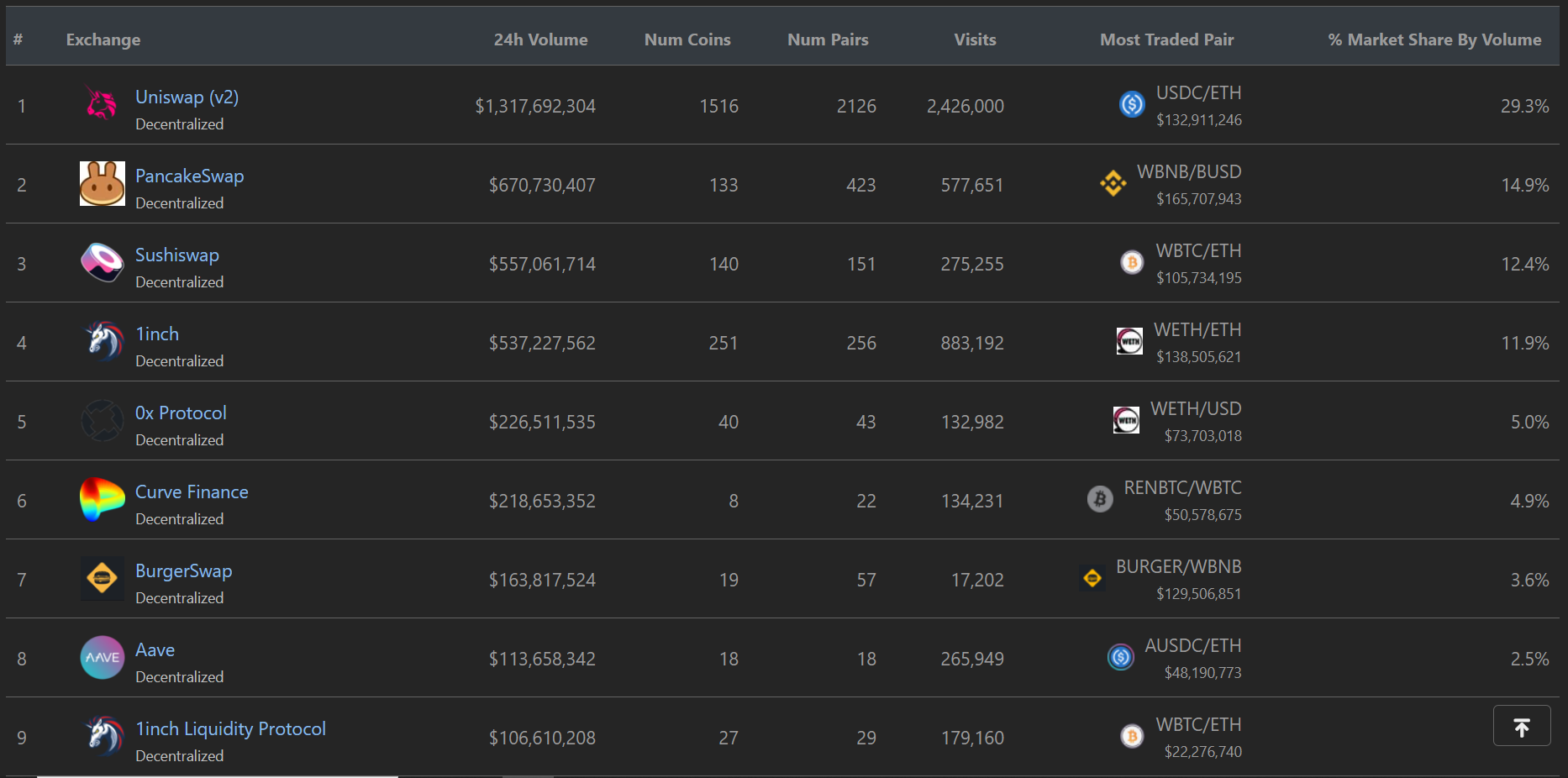The width and height of the screenshot is (1568, 778).
Task: Click 1inch volume $537,227,562
Action: [x=542, y=343]
